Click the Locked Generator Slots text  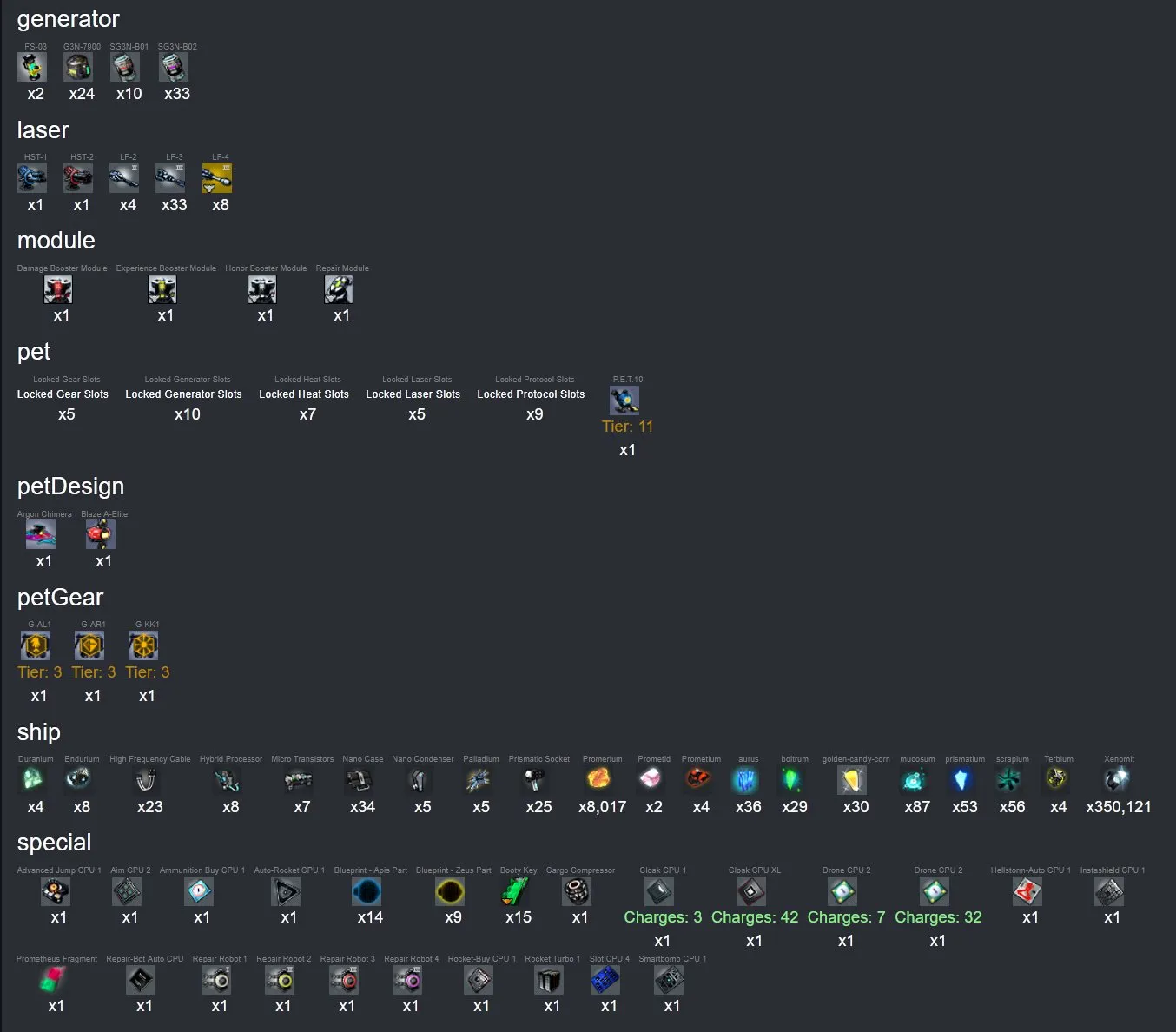(x=183, y=394)
